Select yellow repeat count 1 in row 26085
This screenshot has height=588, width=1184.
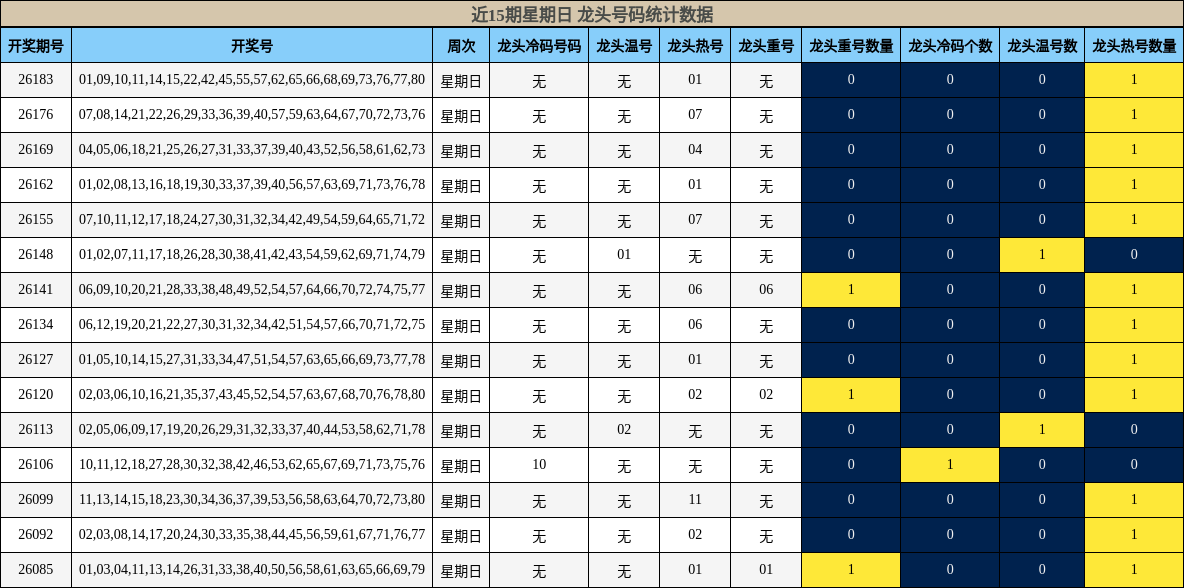pyautogui.click(x=851, y=570)
